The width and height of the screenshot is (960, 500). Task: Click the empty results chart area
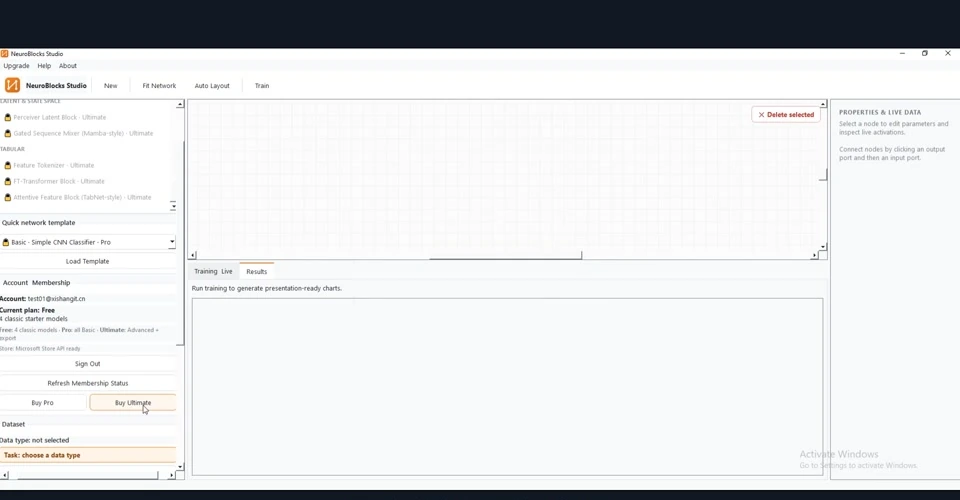tap(508, 387)
